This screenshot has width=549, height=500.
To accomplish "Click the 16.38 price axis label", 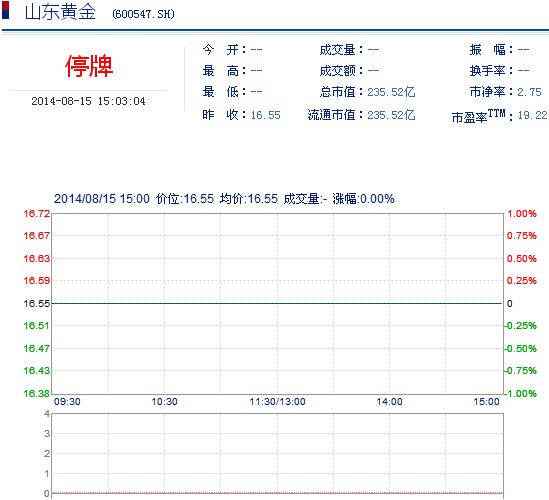I will [37, 393].
